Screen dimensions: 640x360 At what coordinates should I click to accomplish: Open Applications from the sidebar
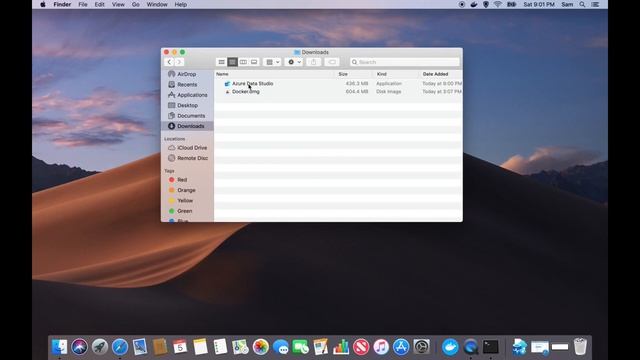pyautogui.click(x=187, y=95)
